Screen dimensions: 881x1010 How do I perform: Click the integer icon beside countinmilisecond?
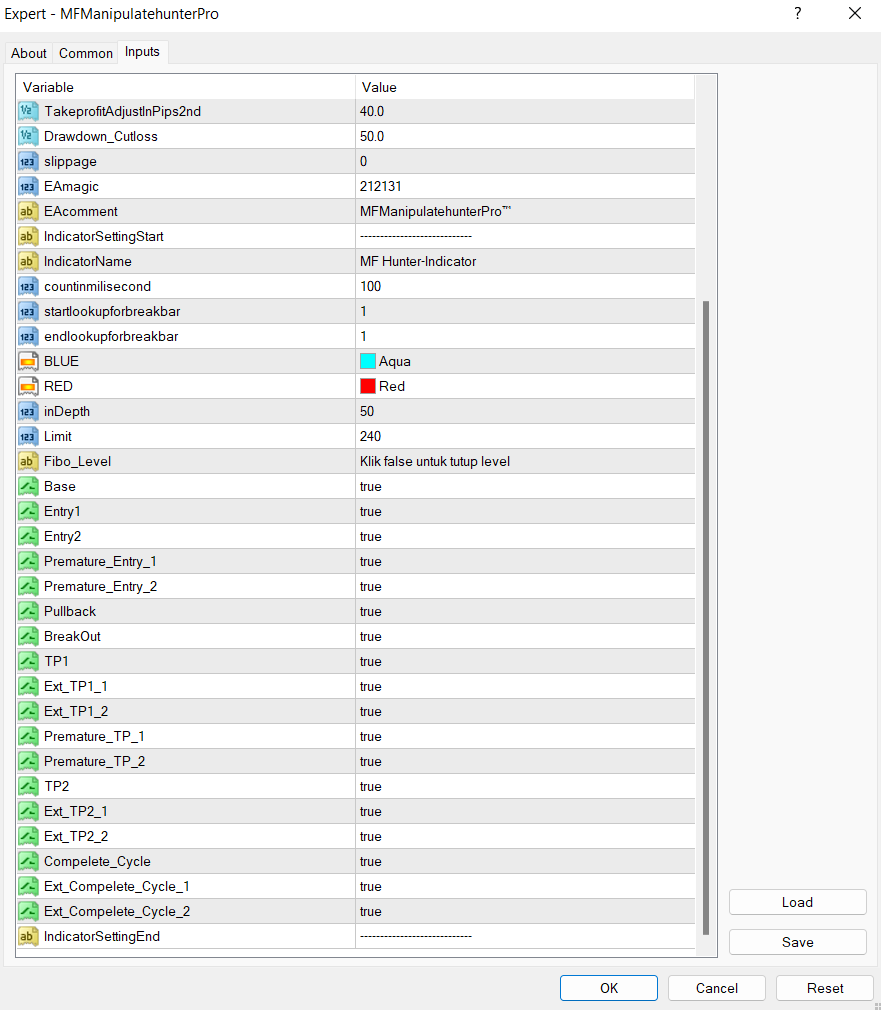28,287
